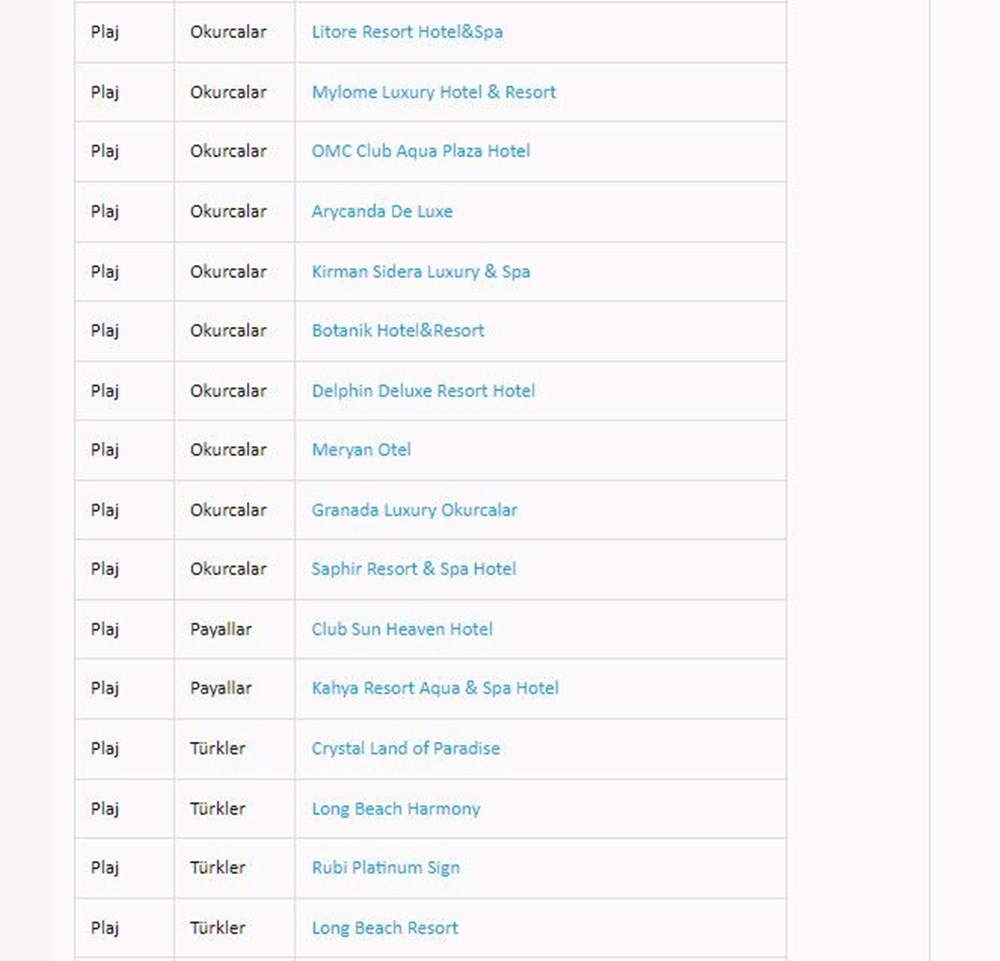Click Kahya Resort Aqua & Spa Hotel

[435, 688]
